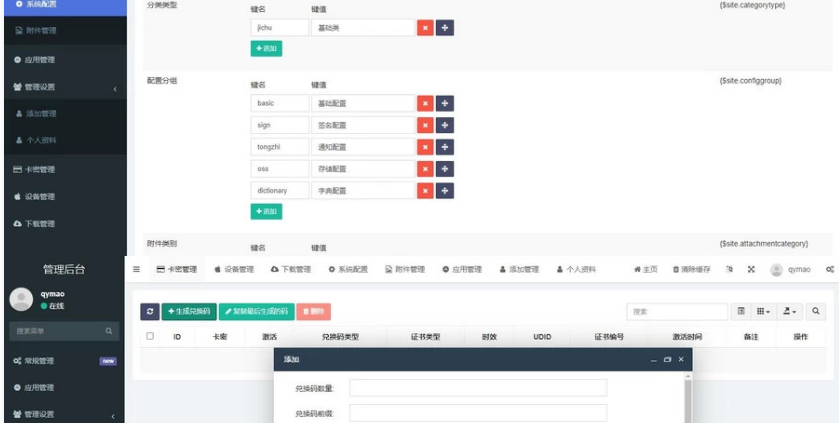Remove the oss config row via red X
The height and width of the screenshot is (423, 839).
[425, 169]
